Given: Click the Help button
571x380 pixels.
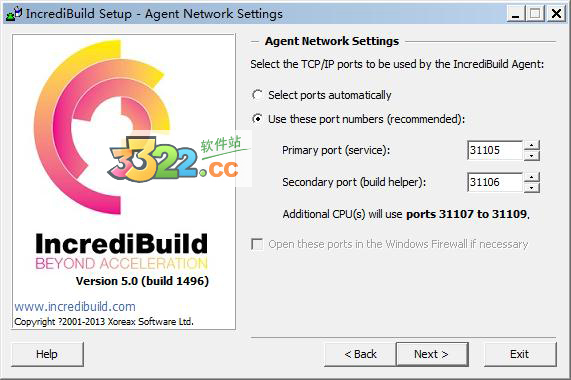Looking at the screenshot, I should (x=47, y=354).
